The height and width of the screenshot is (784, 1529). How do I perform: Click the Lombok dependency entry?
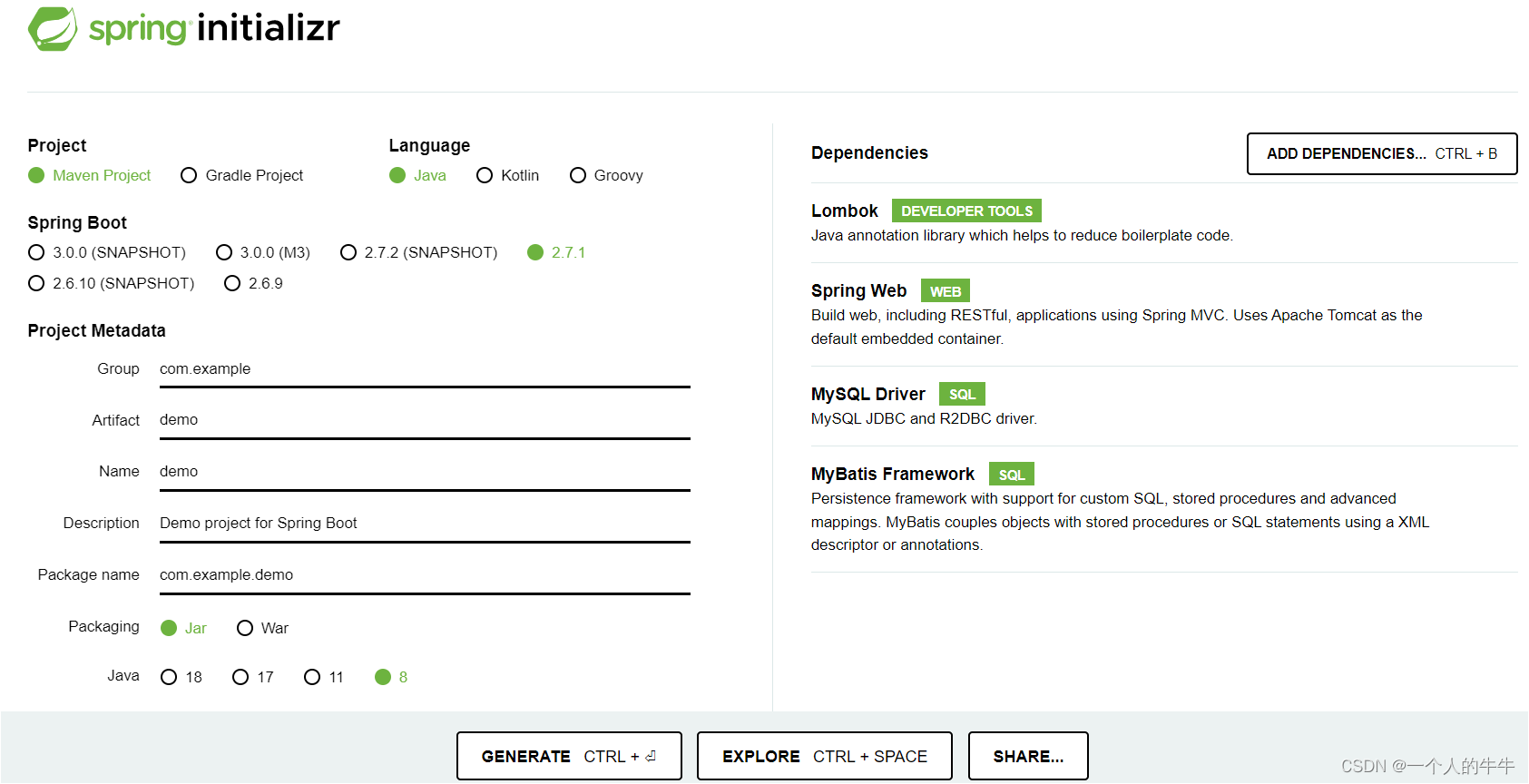point(1164,222)
